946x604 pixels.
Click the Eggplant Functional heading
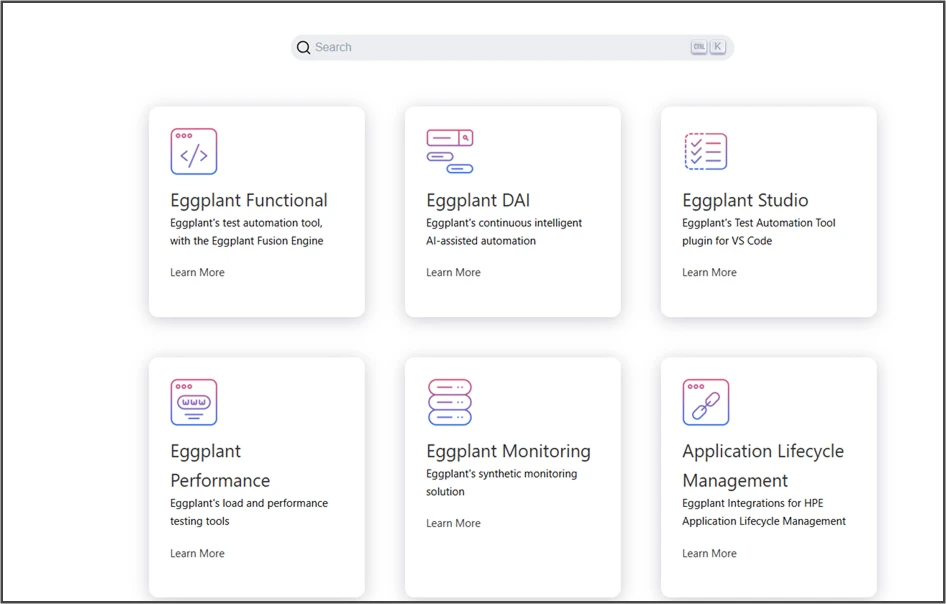pyautogui.click(x=248, y=200)
